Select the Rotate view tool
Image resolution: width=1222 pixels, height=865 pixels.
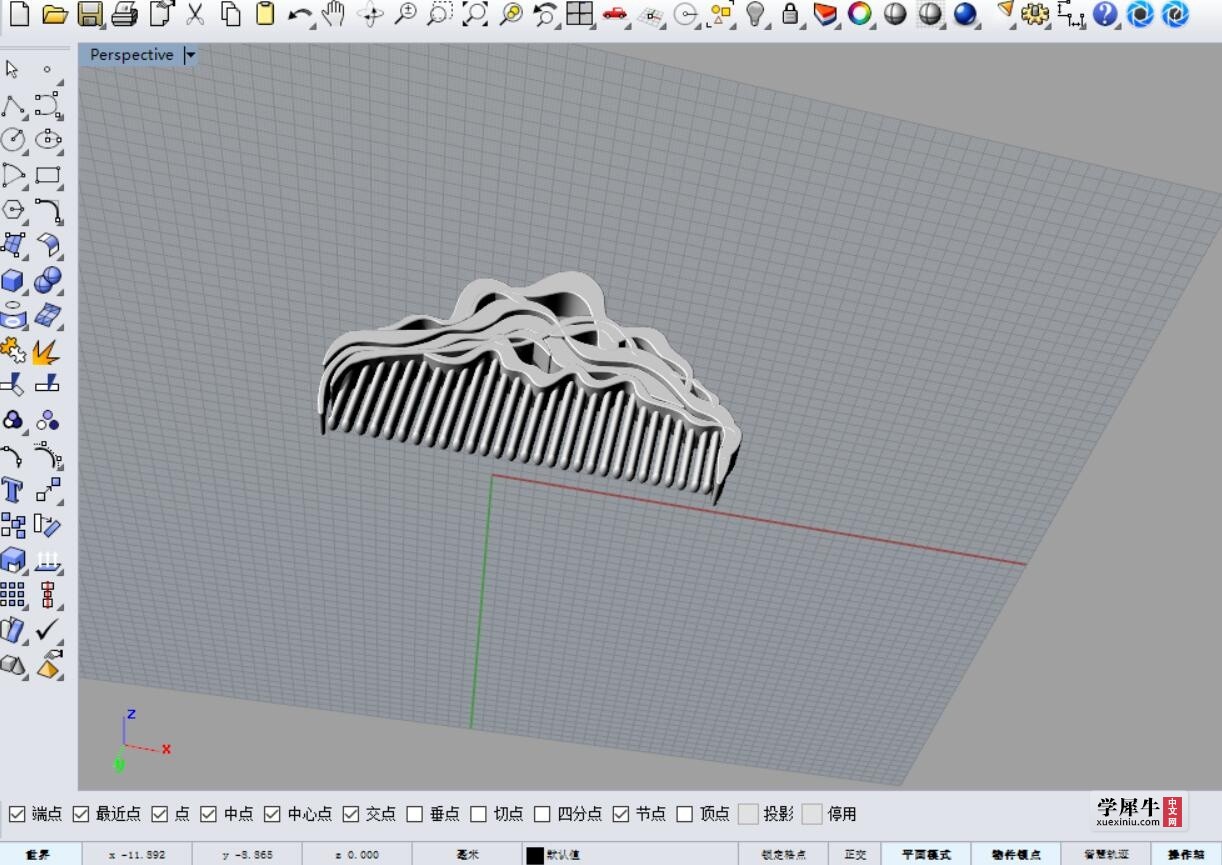(370, 14)
